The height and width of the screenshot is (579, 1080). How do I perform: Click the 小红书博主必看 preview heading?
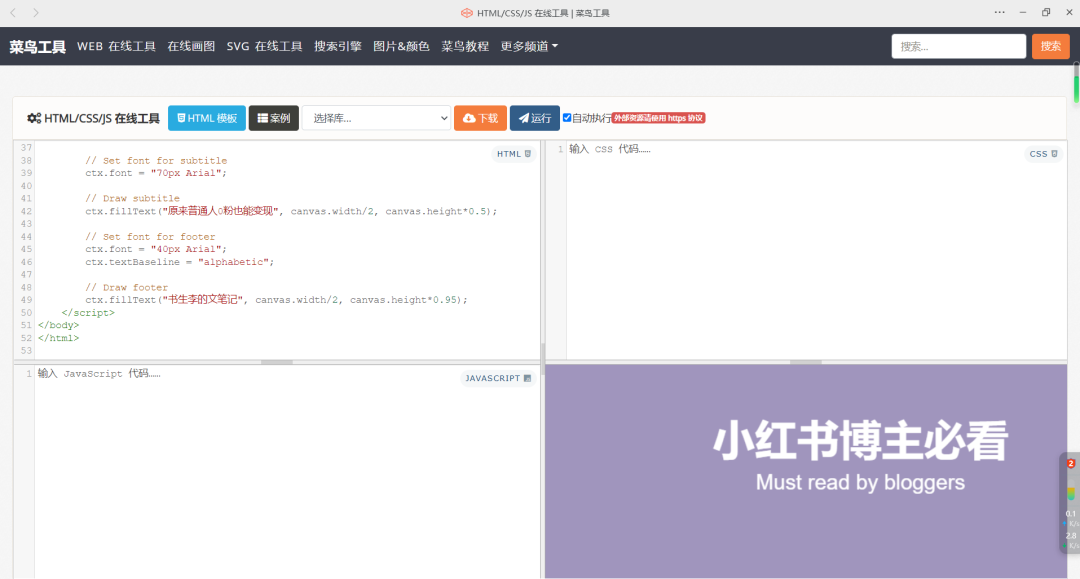(x=860, y=441)
